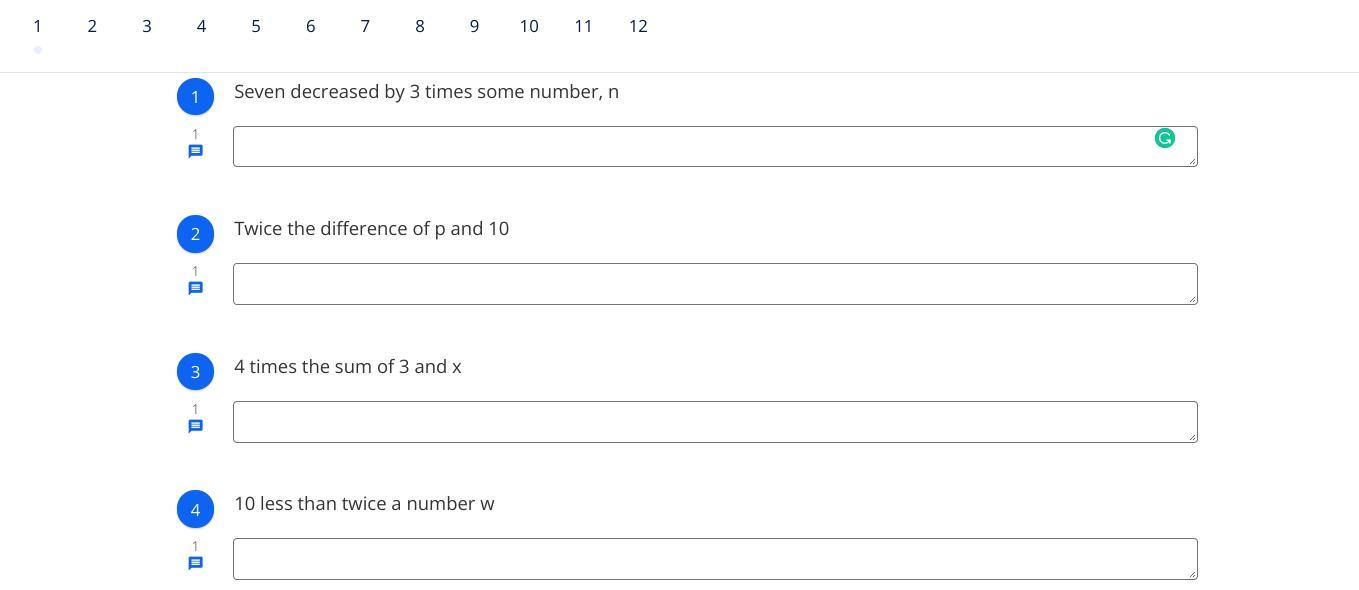Screen dimensions: 1359x590
Task: Open the comment icon under question 1
Action: click(x=196, y=152)
